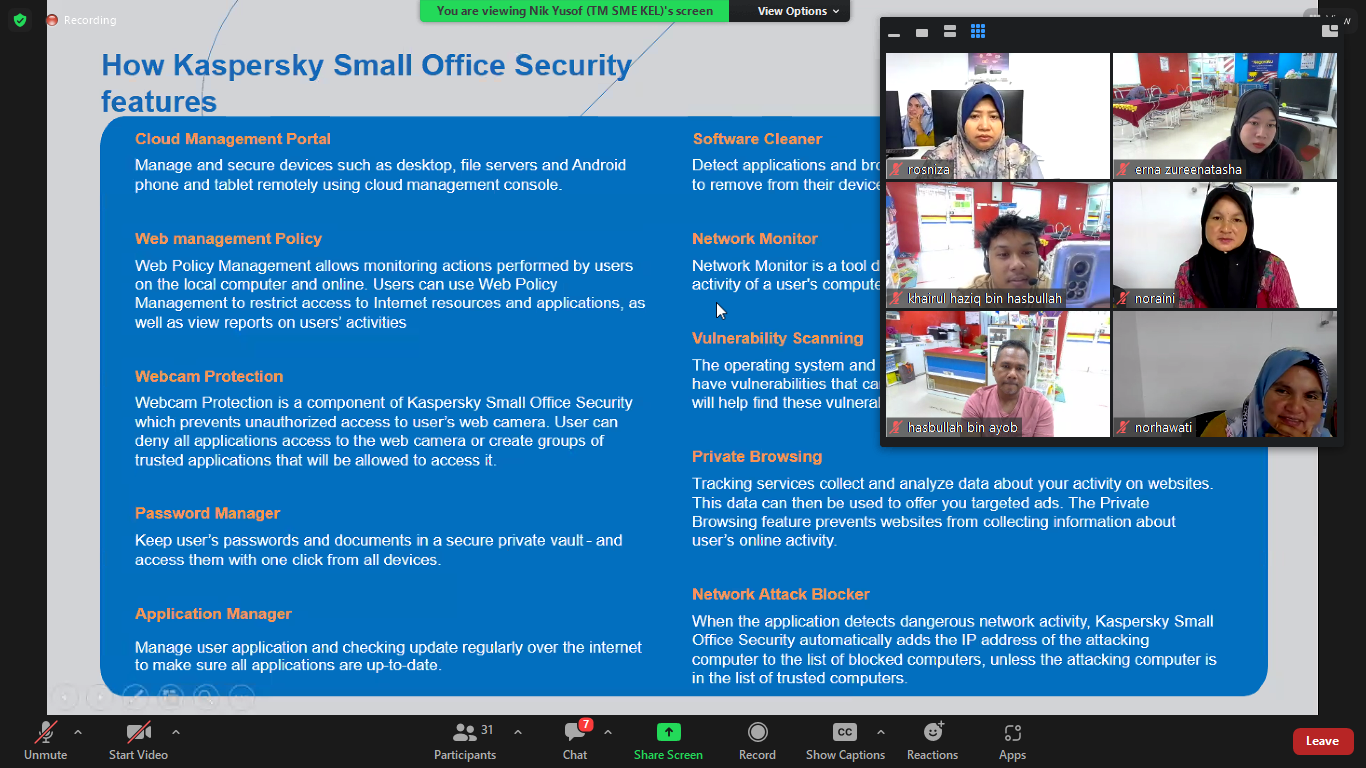Turn on camera with Start Video
The height and width of the screenshot is (768, 1366).
click(x=138, y=741)
